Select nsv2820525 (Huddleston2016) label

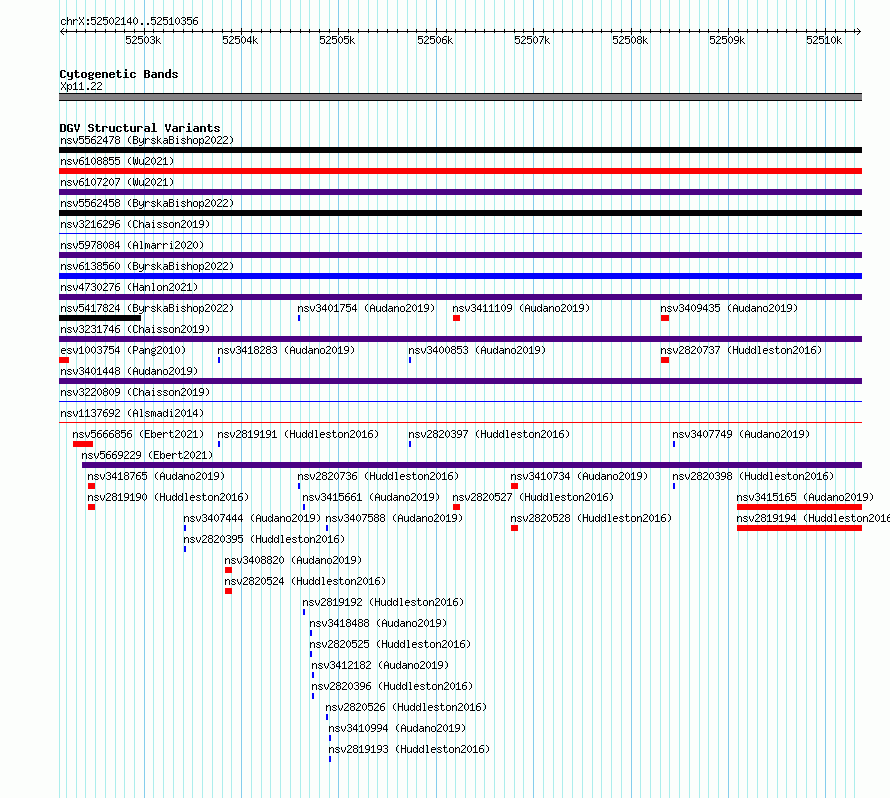click(390, 644)
